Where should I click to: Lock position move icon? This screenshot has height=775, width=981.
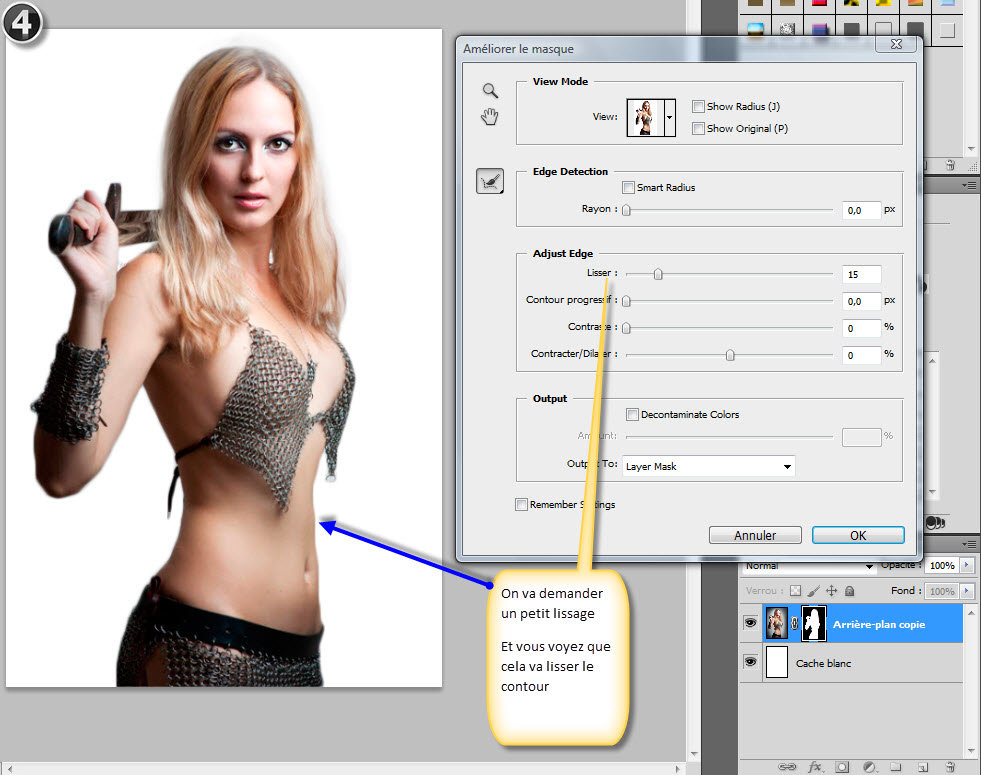[x=831, y=590]
